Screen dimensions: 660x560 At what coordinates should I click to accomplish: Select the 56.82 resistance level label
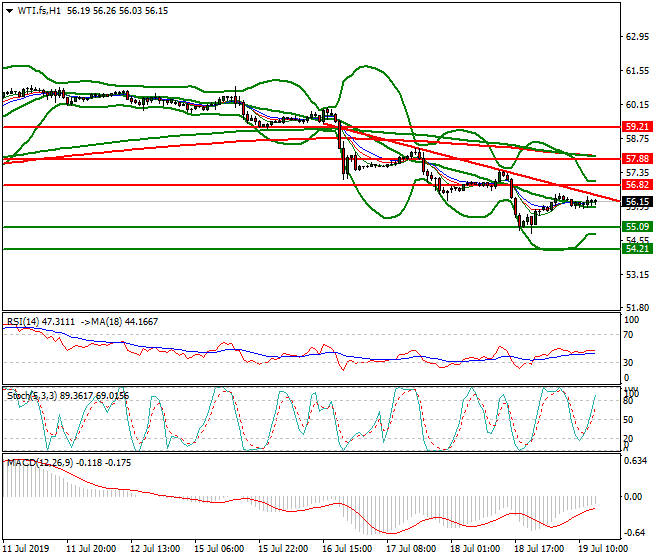(637, 185)
